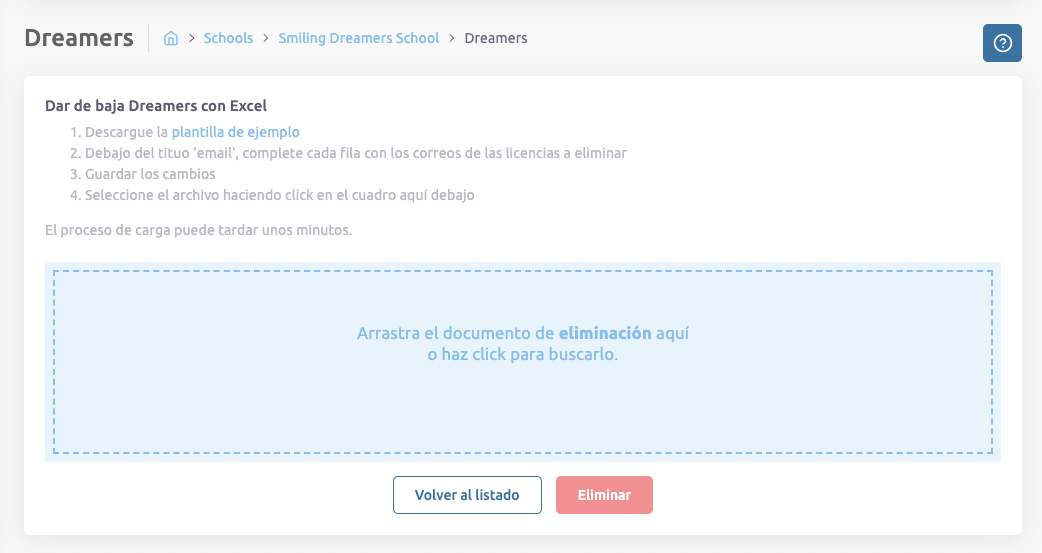This screenshot has width=1042, height=553.
Task: Click the 'o haz click para buscarlo' text
Action: (x=522, y=354)
